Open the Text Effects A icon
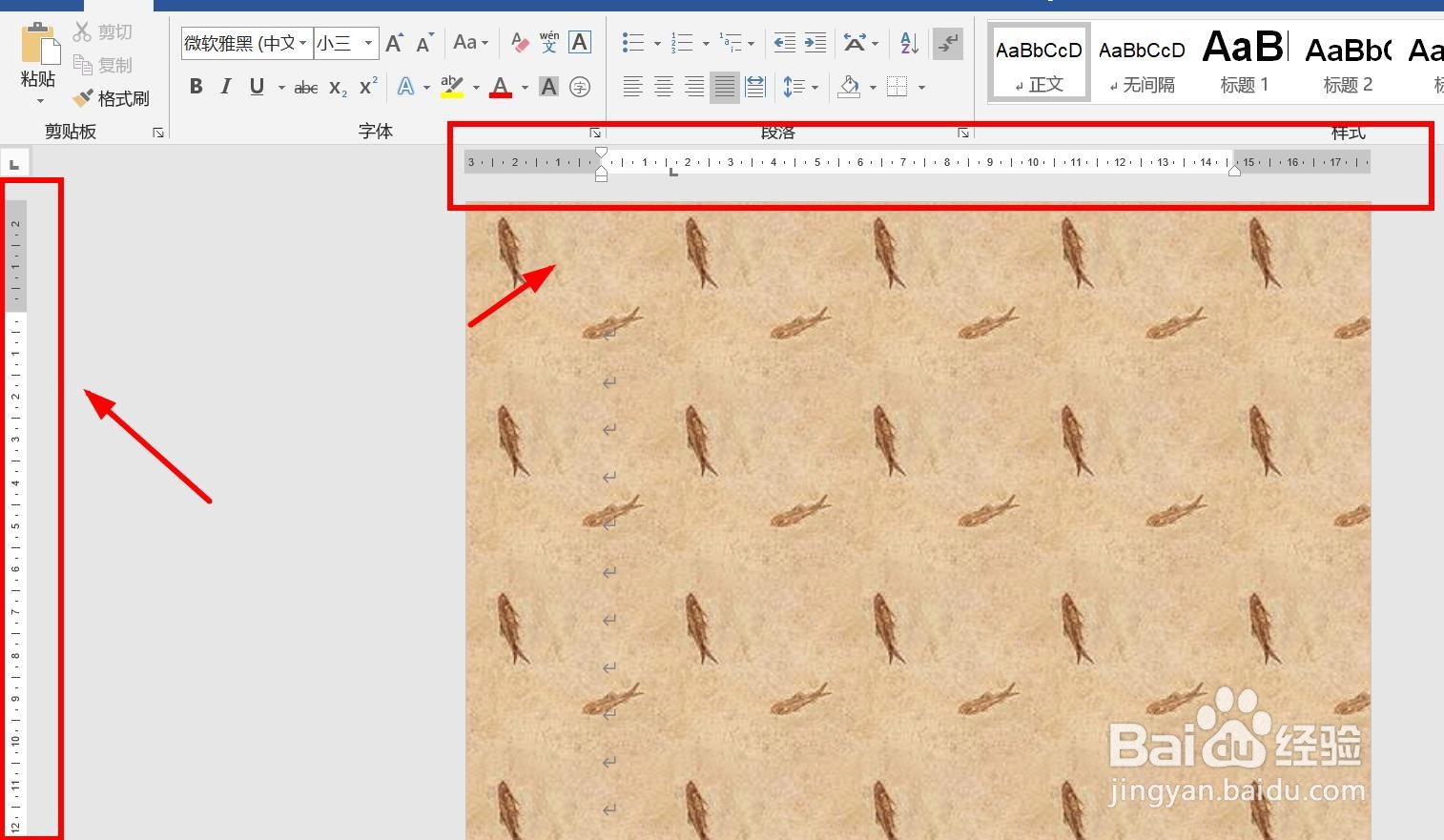The image size is (1444, 840). (405, 87)
